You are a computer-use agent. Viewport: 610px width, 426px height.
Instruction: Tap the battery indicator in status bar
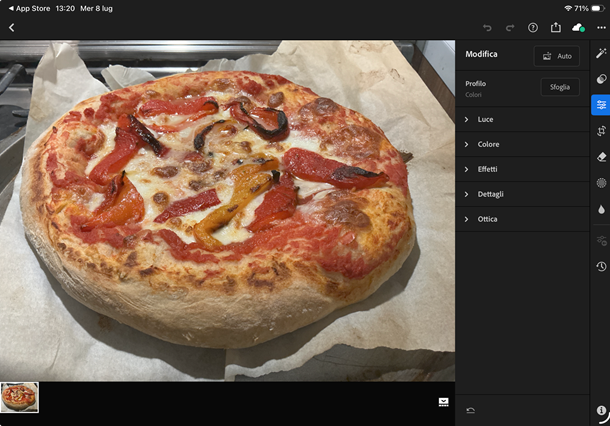click(x=598, y=8)
